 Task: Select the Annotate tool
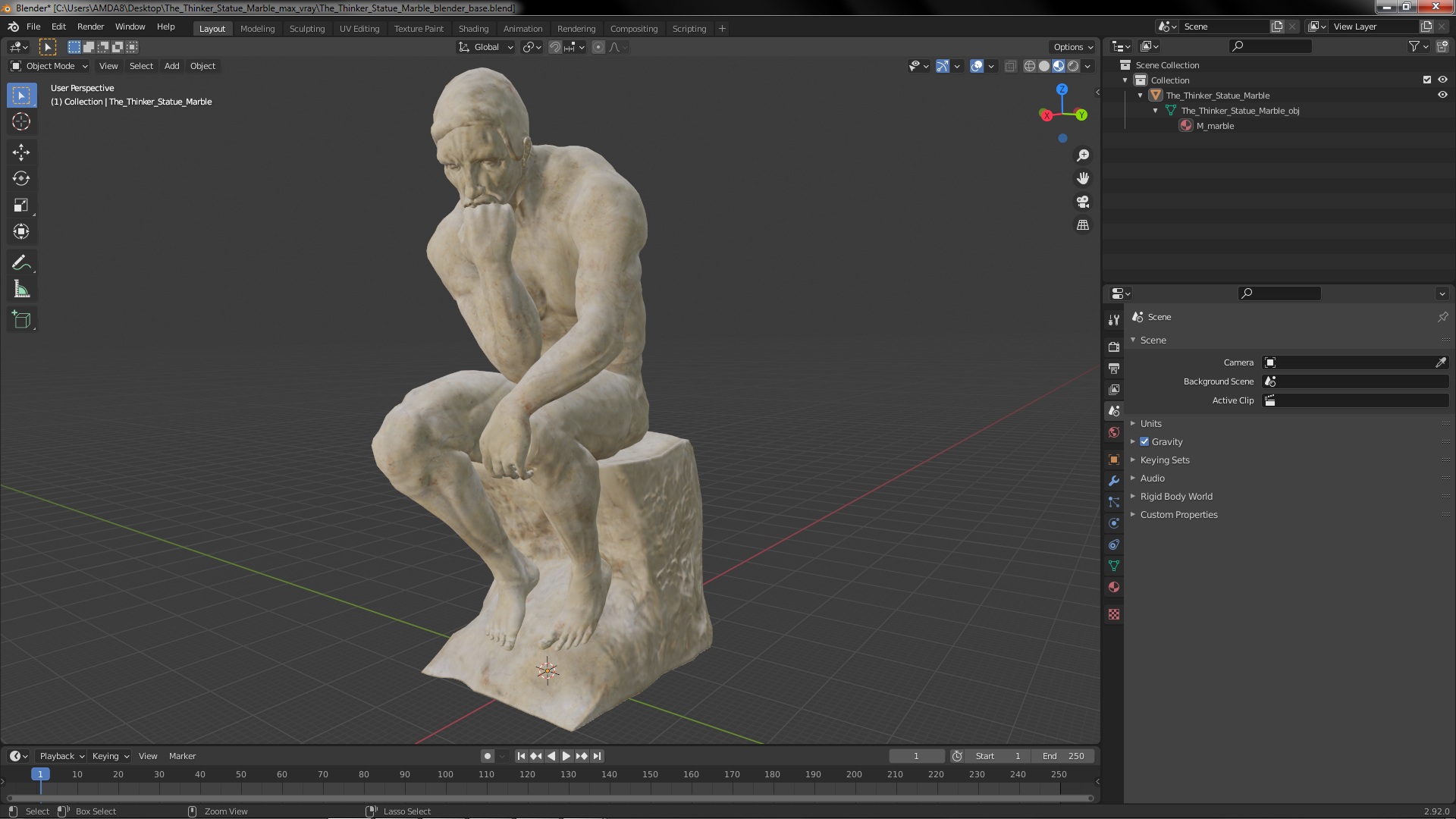21,263
